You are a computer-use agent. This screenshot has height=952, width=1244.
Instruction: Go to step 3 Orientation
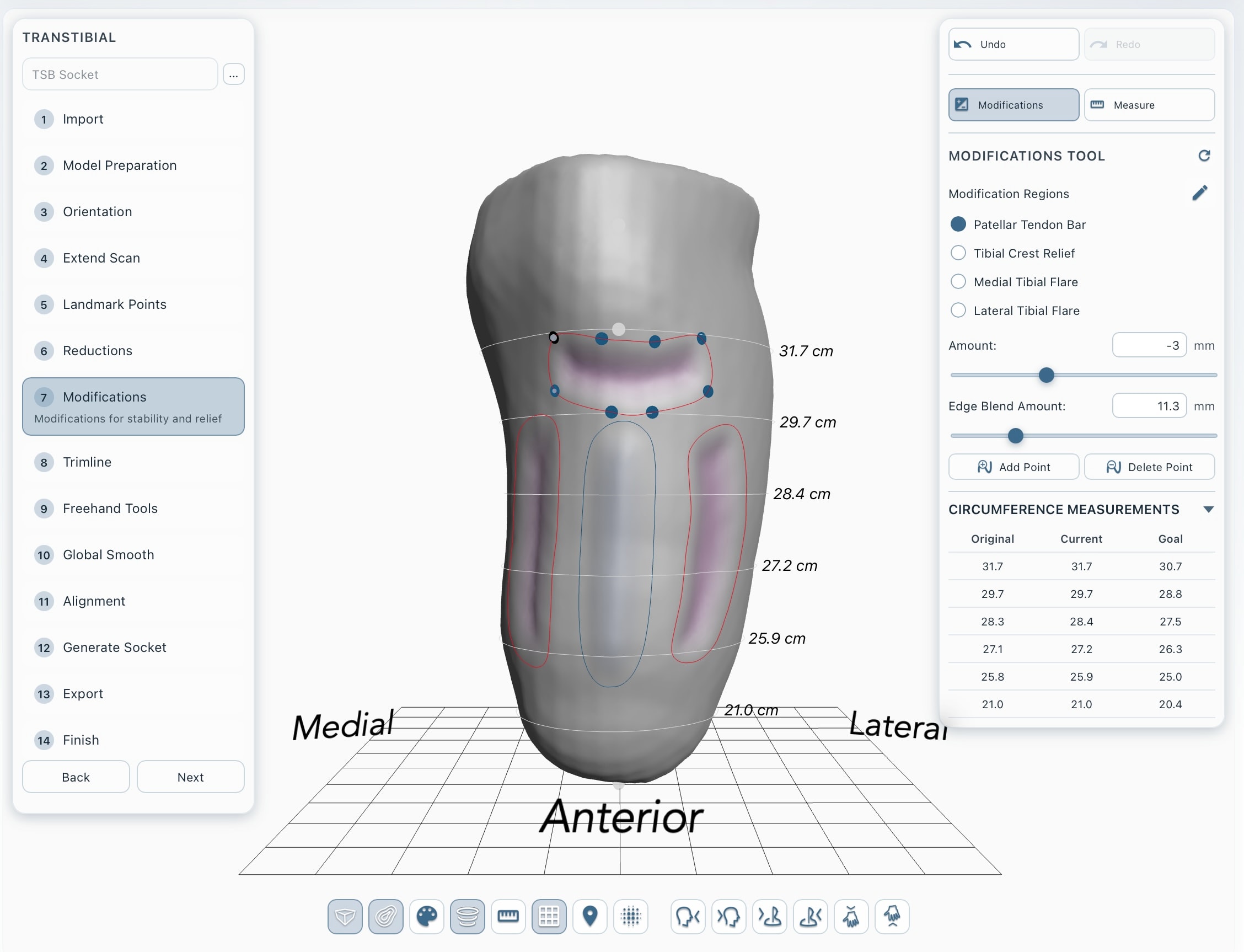pos(133,212)
